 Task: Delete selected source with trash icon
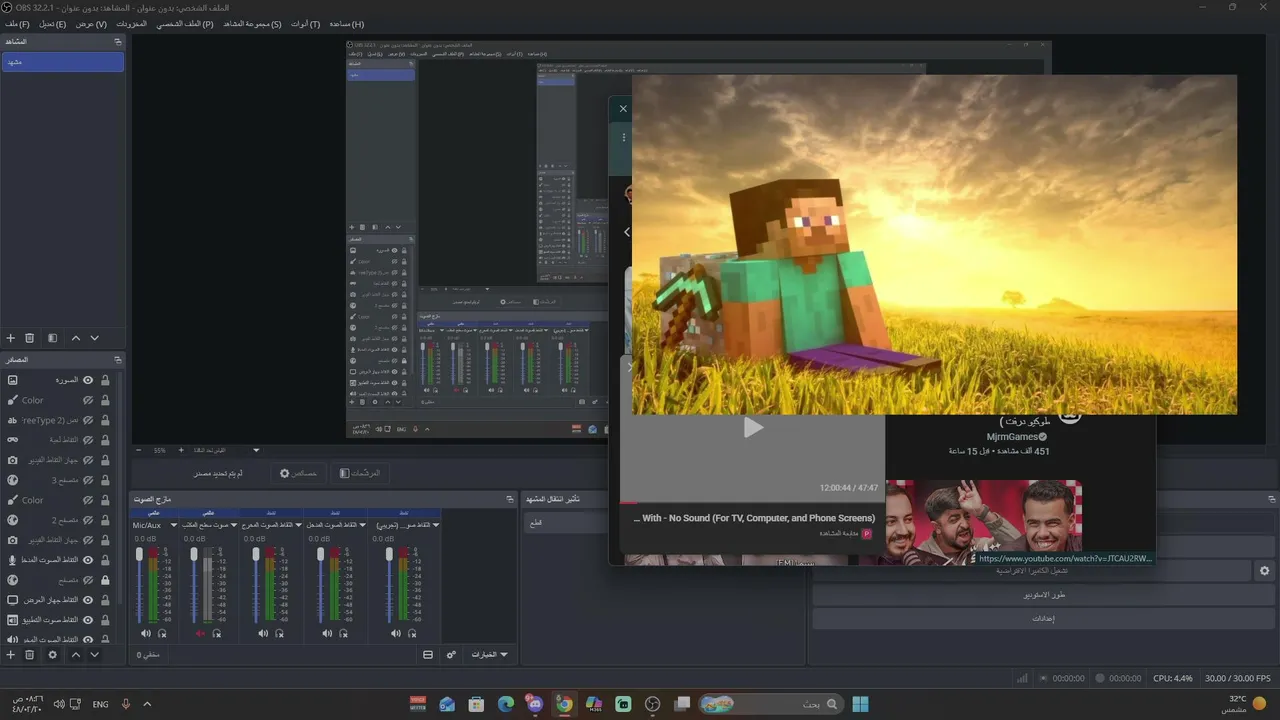point(30,655)
